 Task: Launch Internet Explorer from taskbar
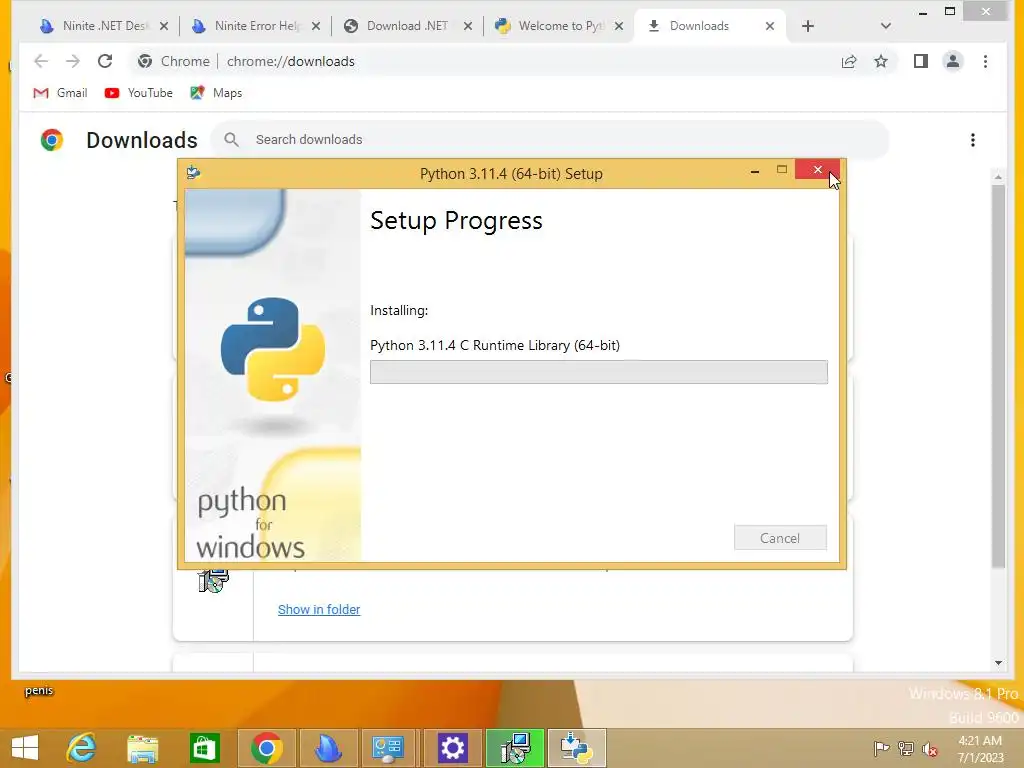82,747
